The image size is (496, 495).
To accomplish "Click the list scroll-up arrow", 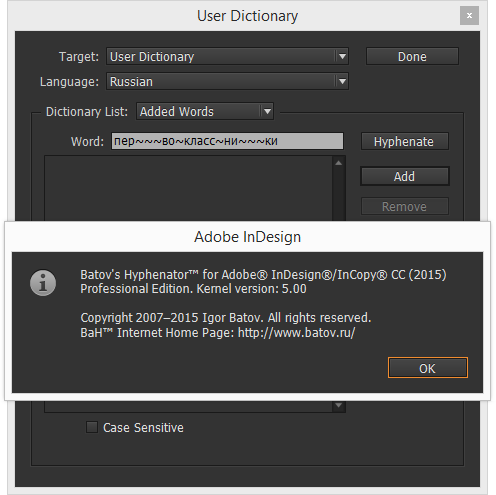I will click(x=339, y=163).
